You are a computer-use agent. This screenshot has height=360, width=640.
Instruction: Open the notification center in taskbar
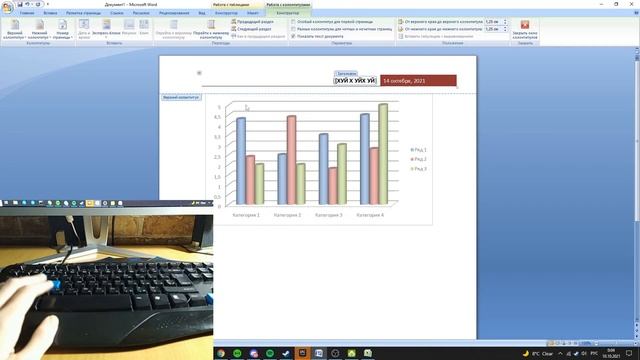[629, 353]
